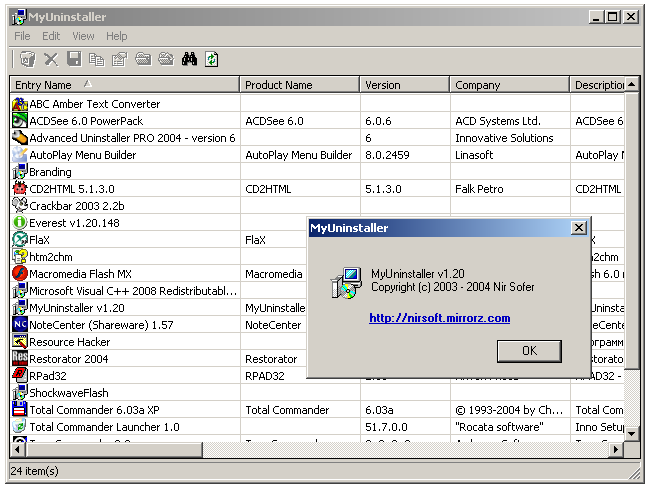The height and width of the screenshot is (492, 653).
Task: Click the vertical scrollbar up arrow
Action: 632,85
